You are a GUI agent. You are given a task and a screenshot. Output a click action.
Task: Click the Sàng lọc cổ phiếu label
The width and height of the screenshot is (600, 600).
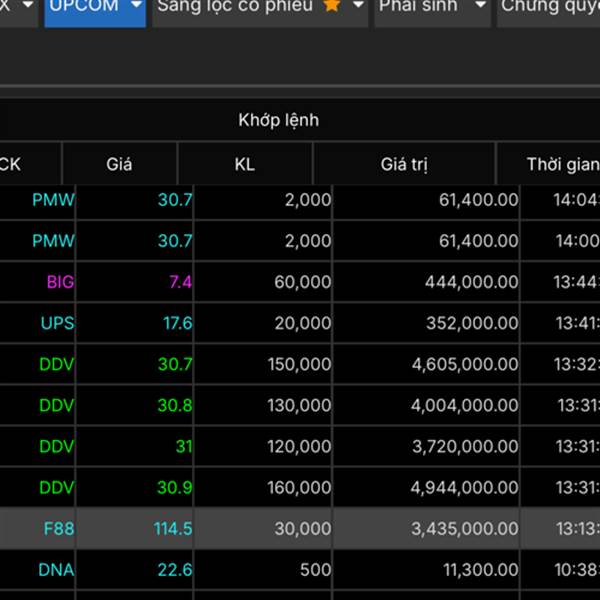click(x=235, y=6)
